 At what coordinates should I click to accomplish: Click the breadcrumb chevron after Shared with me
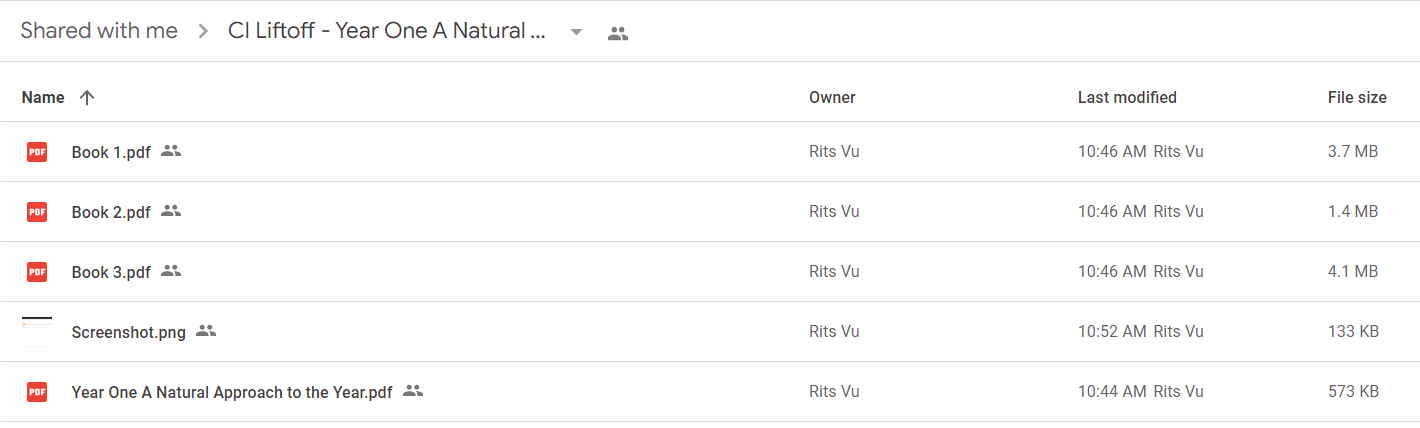coord(203,31)
